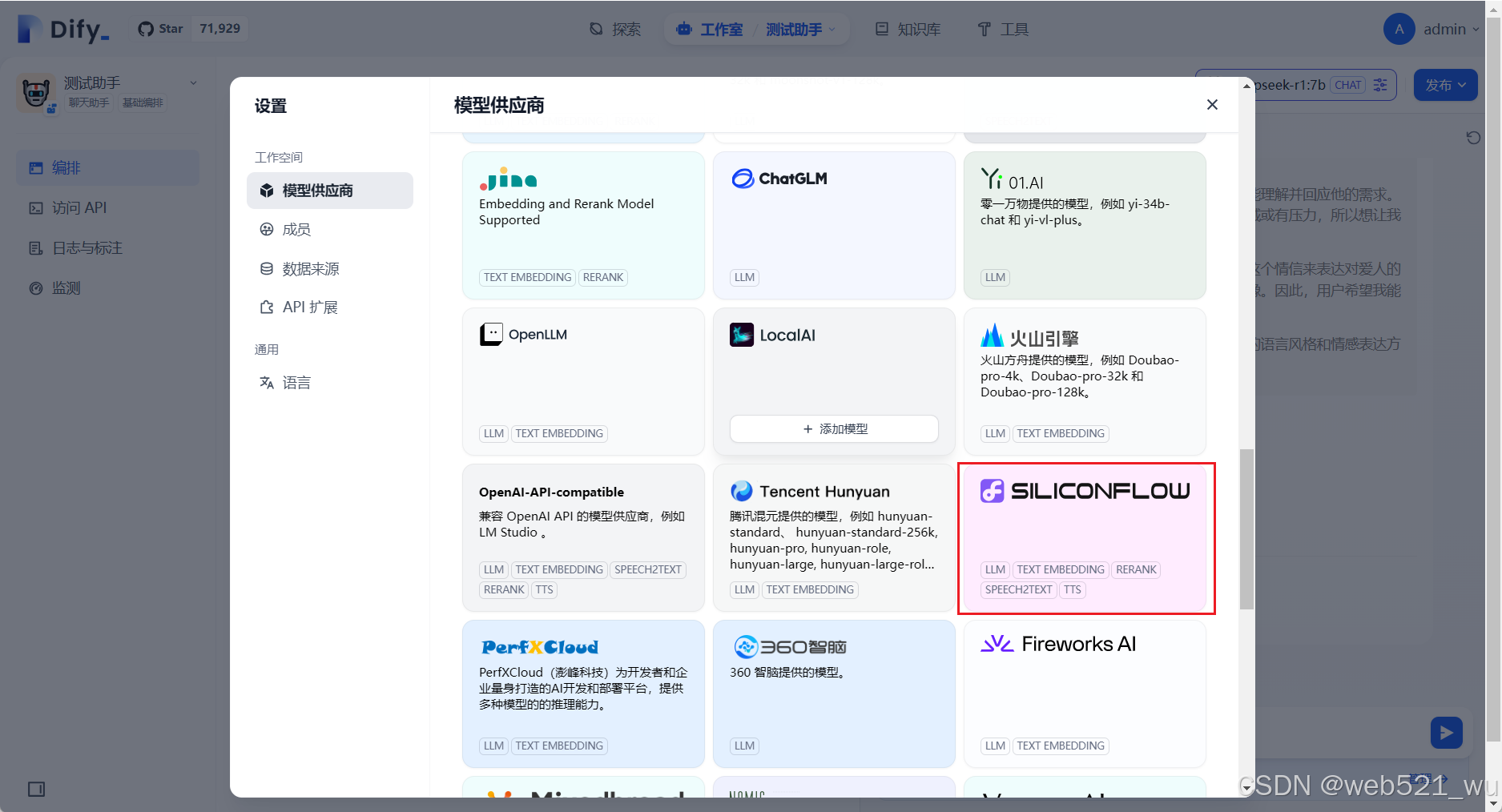
Task: Collapse the sidebar with the bottom-left panel icon
Action: pos(36,789)
